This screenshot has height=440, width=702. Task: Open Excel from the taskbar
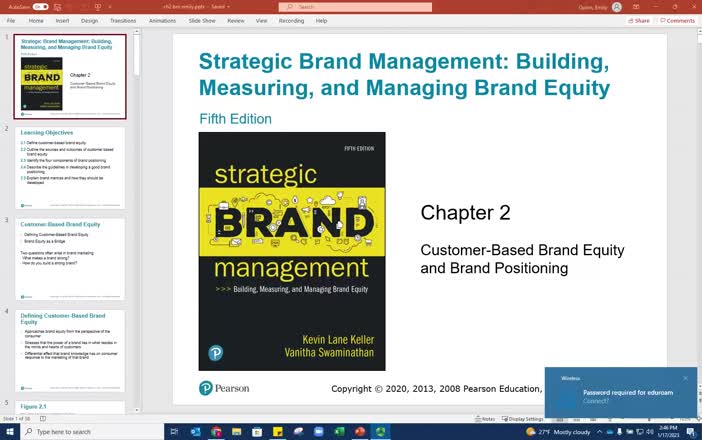pos(337,432)
